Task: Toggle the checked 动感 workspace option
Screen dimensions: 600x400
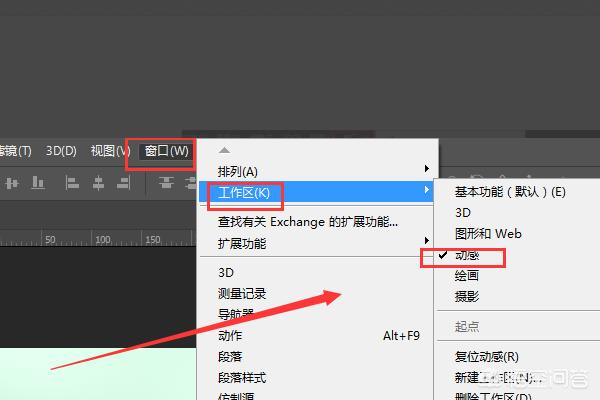Action: [x=467, y=255]
